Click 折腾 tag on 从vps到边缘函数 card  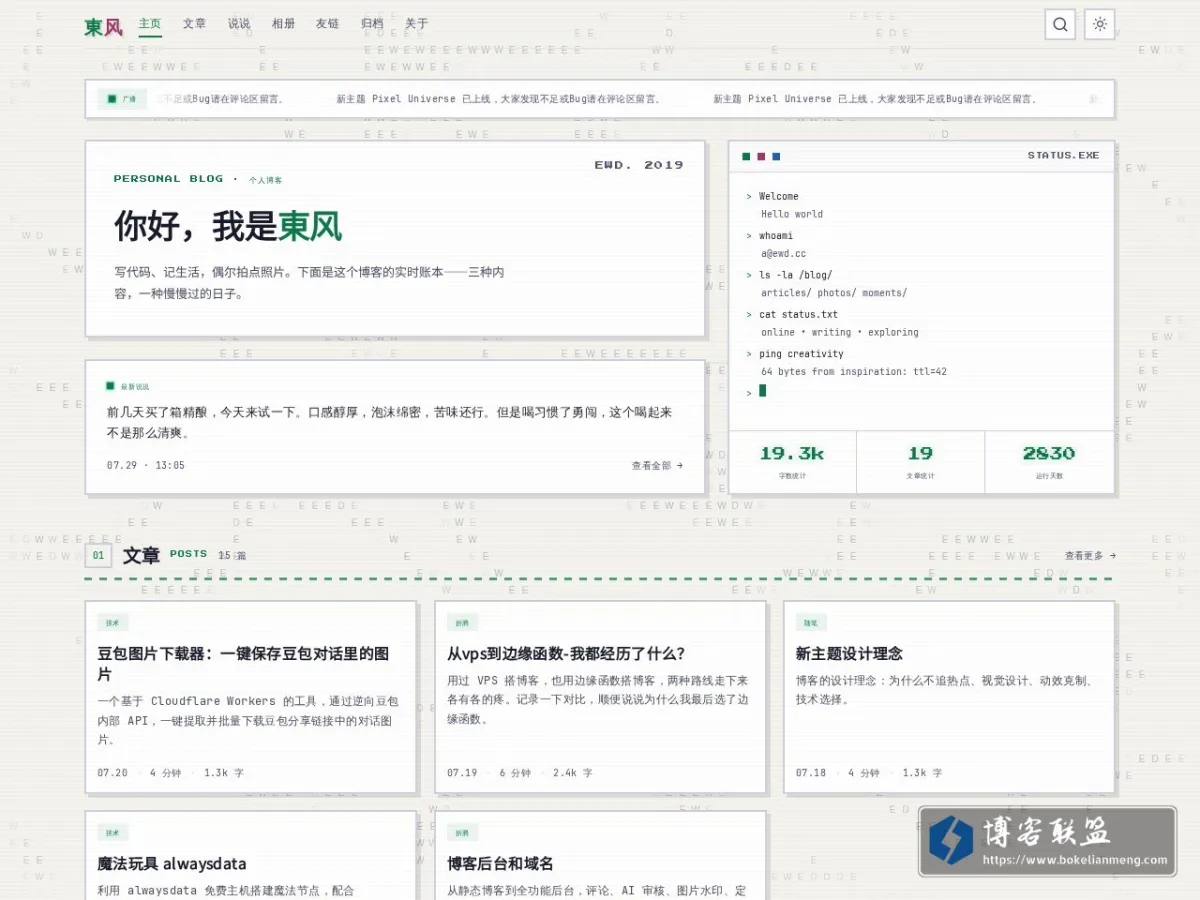coord(462,622)
